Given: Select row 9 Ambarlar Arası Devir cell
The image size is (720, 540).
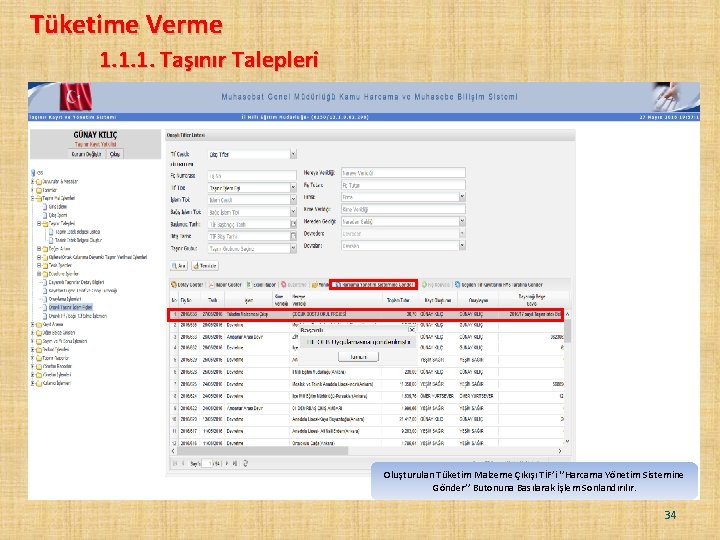Looking at the screenshot, I should [248, 408].
